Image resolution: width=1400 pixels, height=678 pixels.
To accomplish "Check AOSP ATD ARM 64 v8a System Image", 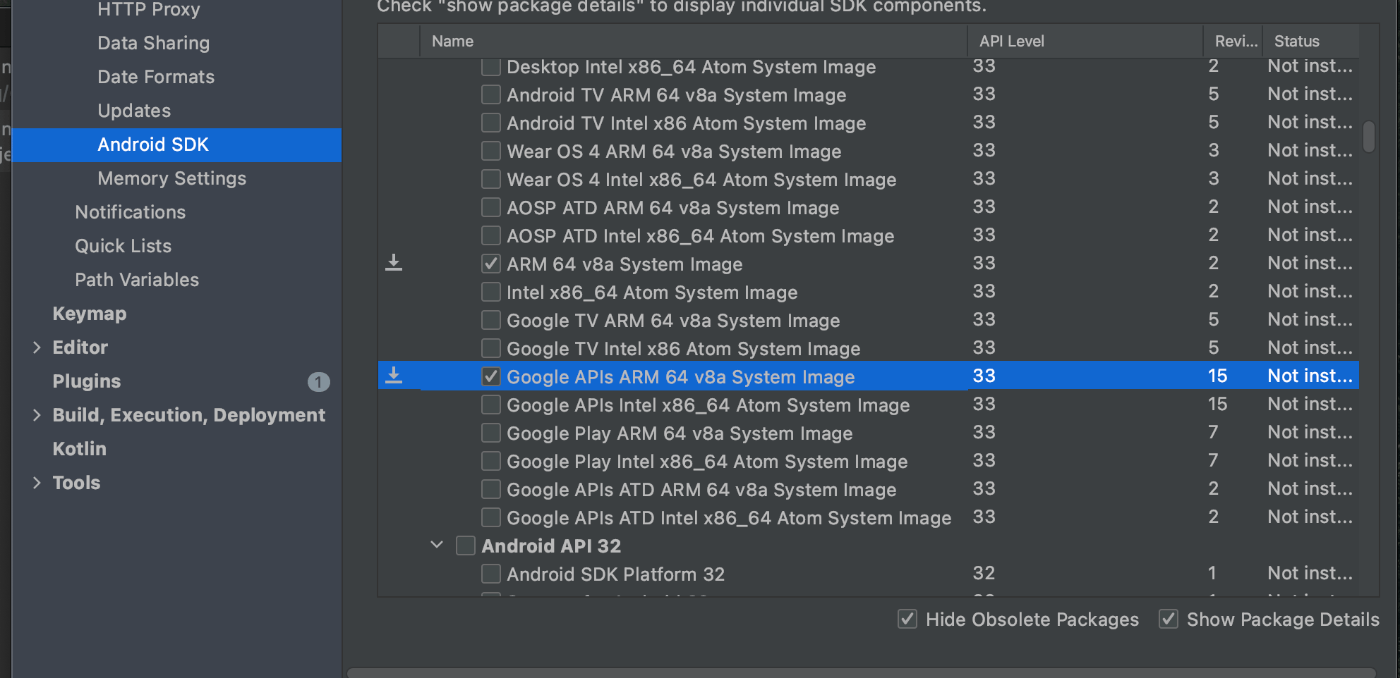I will pyautogui.click(x=491, y=208).
